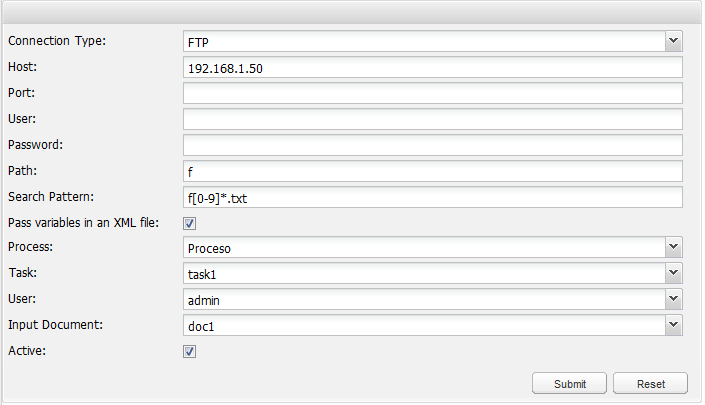The image size is (705, 405).
Task: Expand the Process dropdown arrow
Action: [x=674, y=247]
